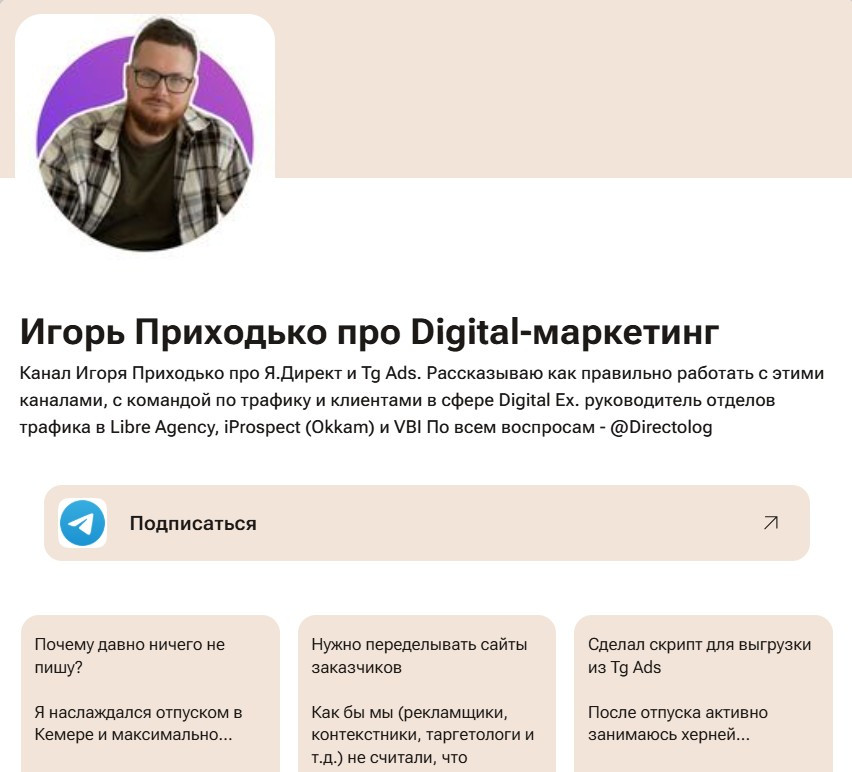Click the word Digital-маркетинг in the title
The image size is (852, 772).
point(565,331)
